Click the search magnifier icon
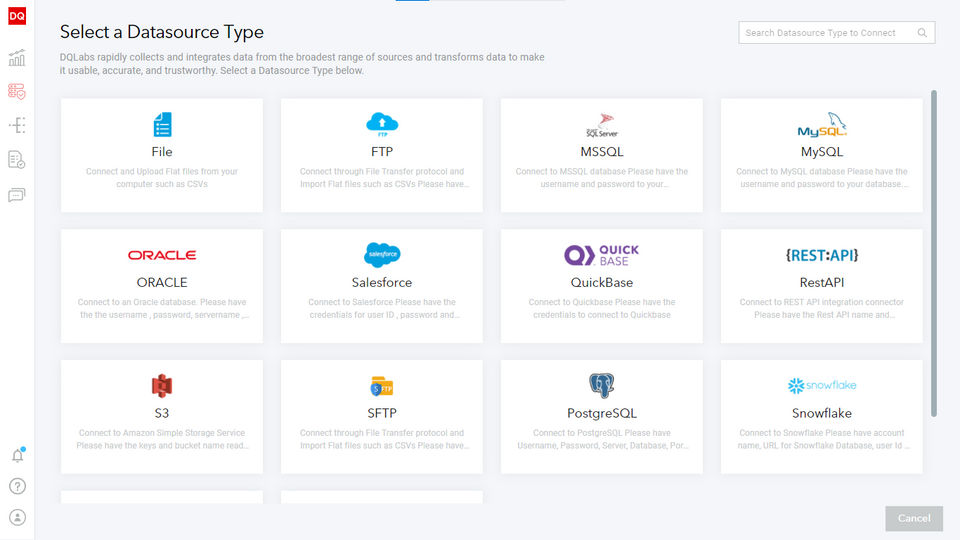 coord(922,33)
